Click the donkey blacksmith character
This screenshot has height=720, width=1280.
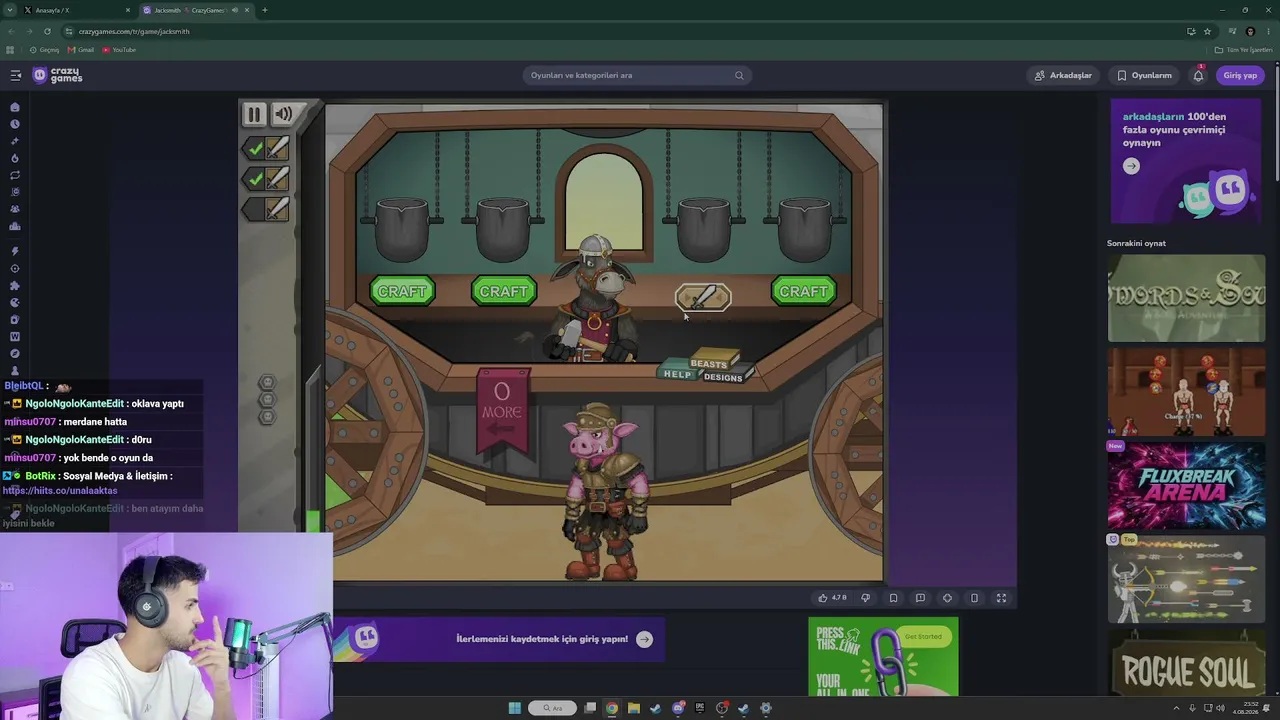pyautogui.click(x=594, y=298)
